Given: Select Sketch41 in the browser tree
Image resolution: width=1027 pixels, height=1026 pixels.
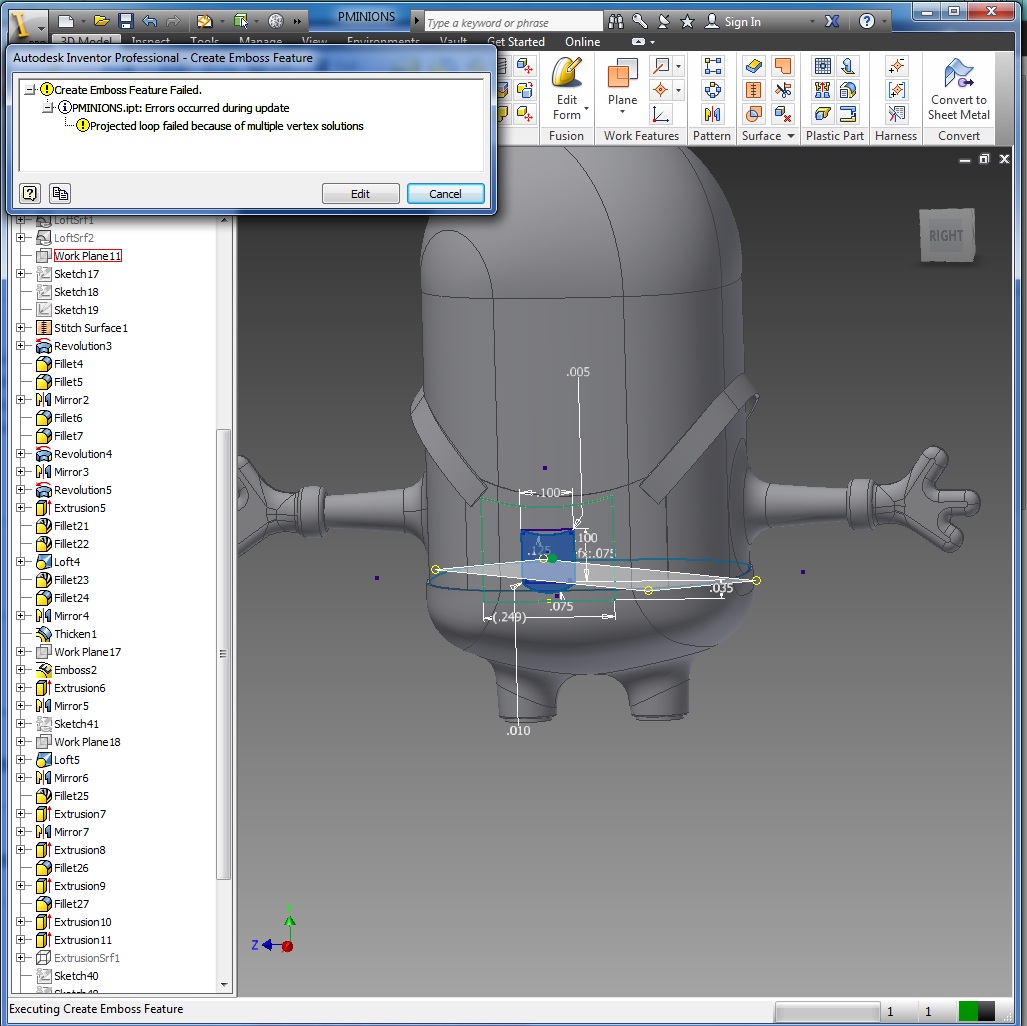Looking at the screenshot, I should [x=76, y=723].
